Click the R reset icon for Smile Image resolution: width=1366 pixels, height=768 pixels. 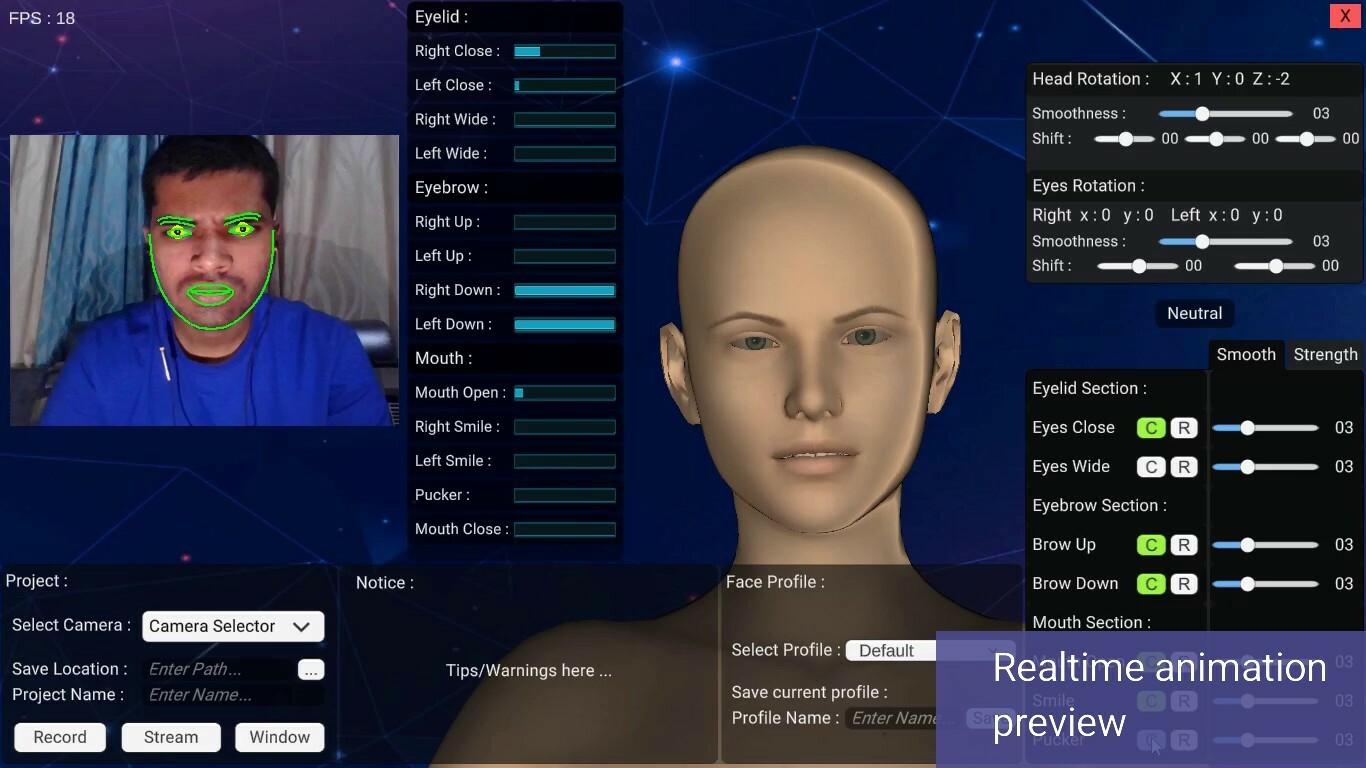1184,701
